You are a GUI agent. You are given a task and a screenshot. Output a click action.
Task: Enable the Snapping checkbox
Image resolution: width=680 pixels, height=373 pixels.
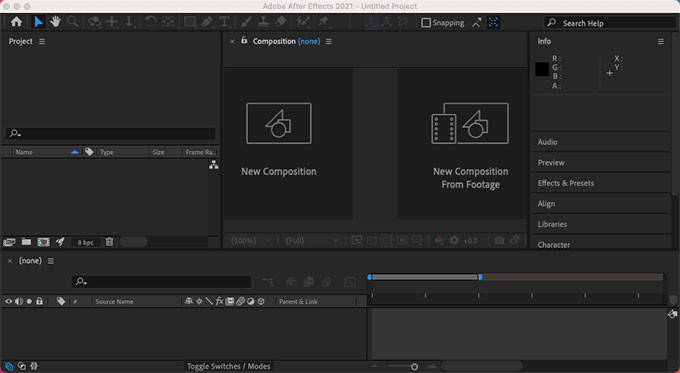tap(426, 23)
